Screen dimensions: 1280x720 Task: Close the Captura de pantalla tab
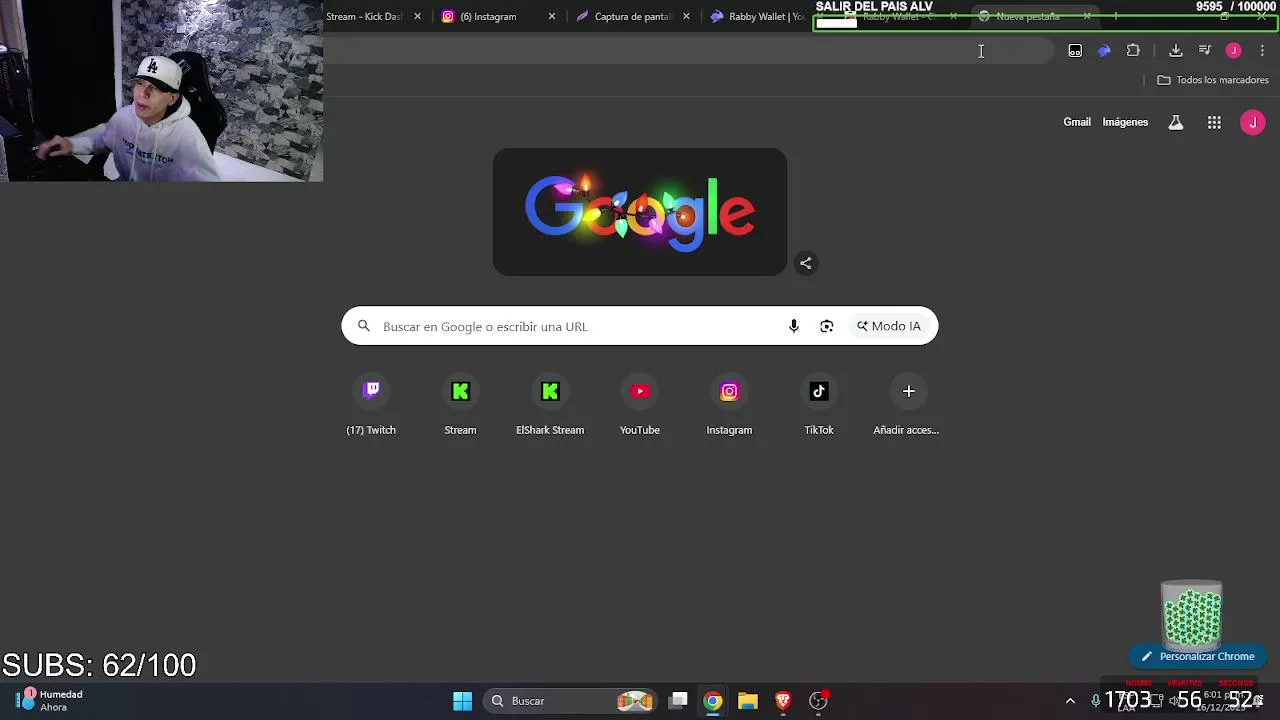coord(686,17)
